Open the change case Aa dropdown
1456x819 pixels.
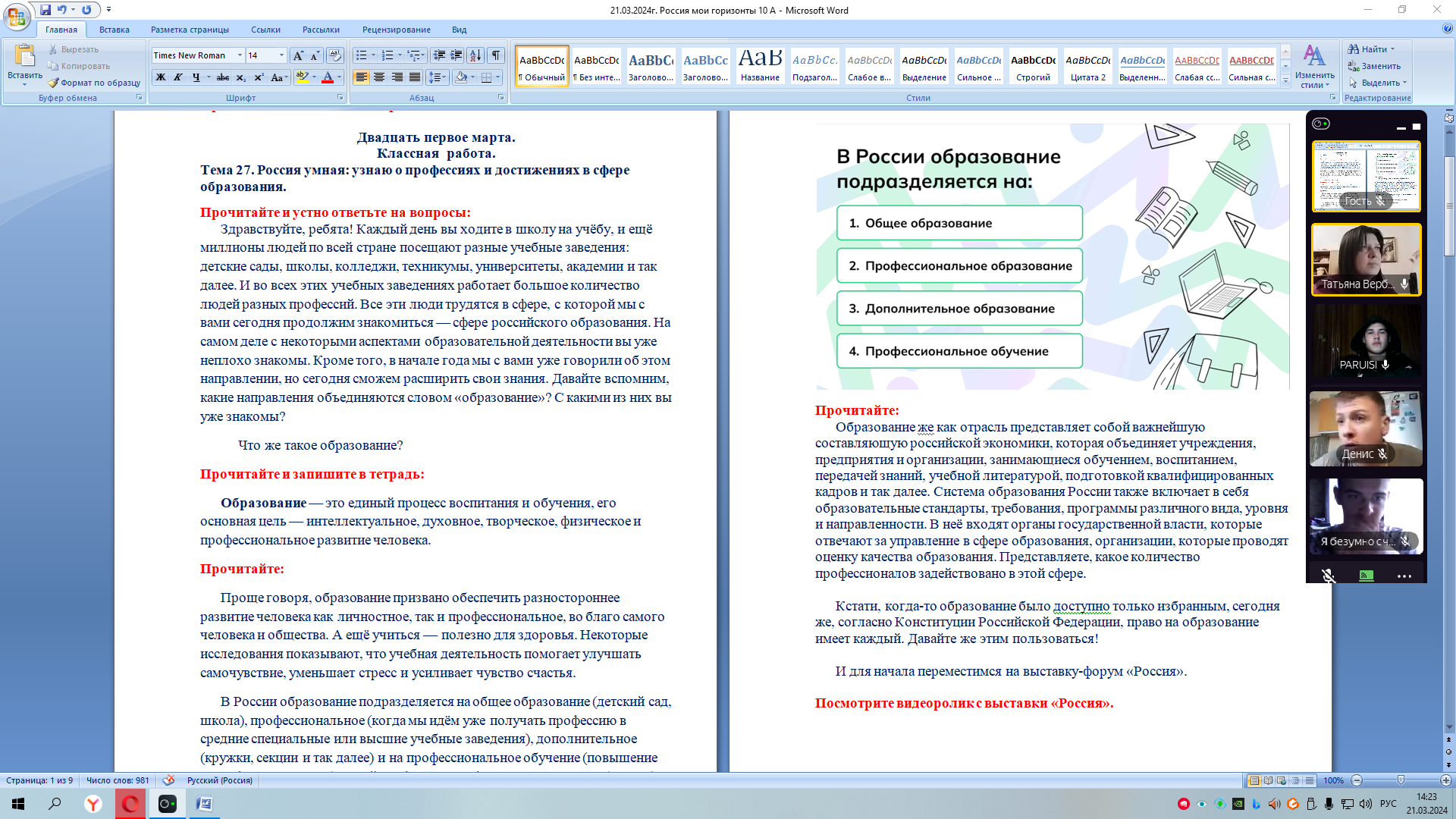(x=278, y=77)
